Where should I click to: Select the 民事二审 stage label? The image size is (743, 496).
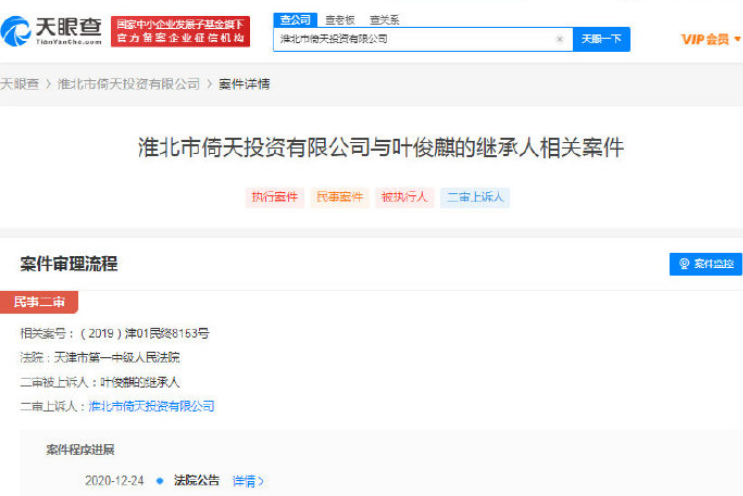tap(39, 301)
